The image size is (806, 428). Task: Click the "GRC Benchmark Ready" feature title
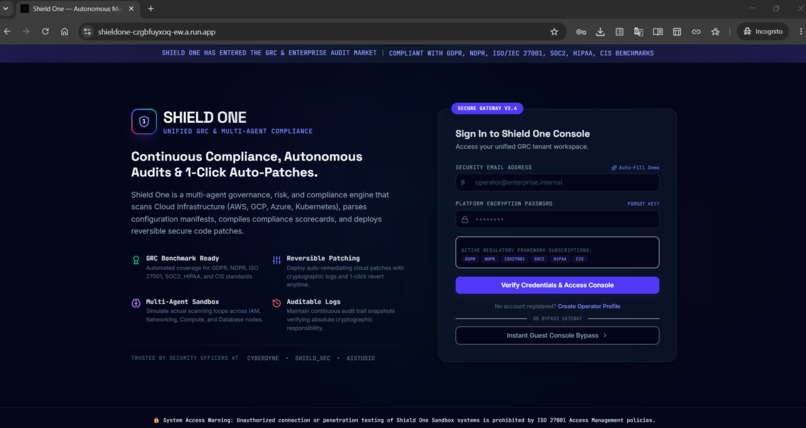pos(182,258)
